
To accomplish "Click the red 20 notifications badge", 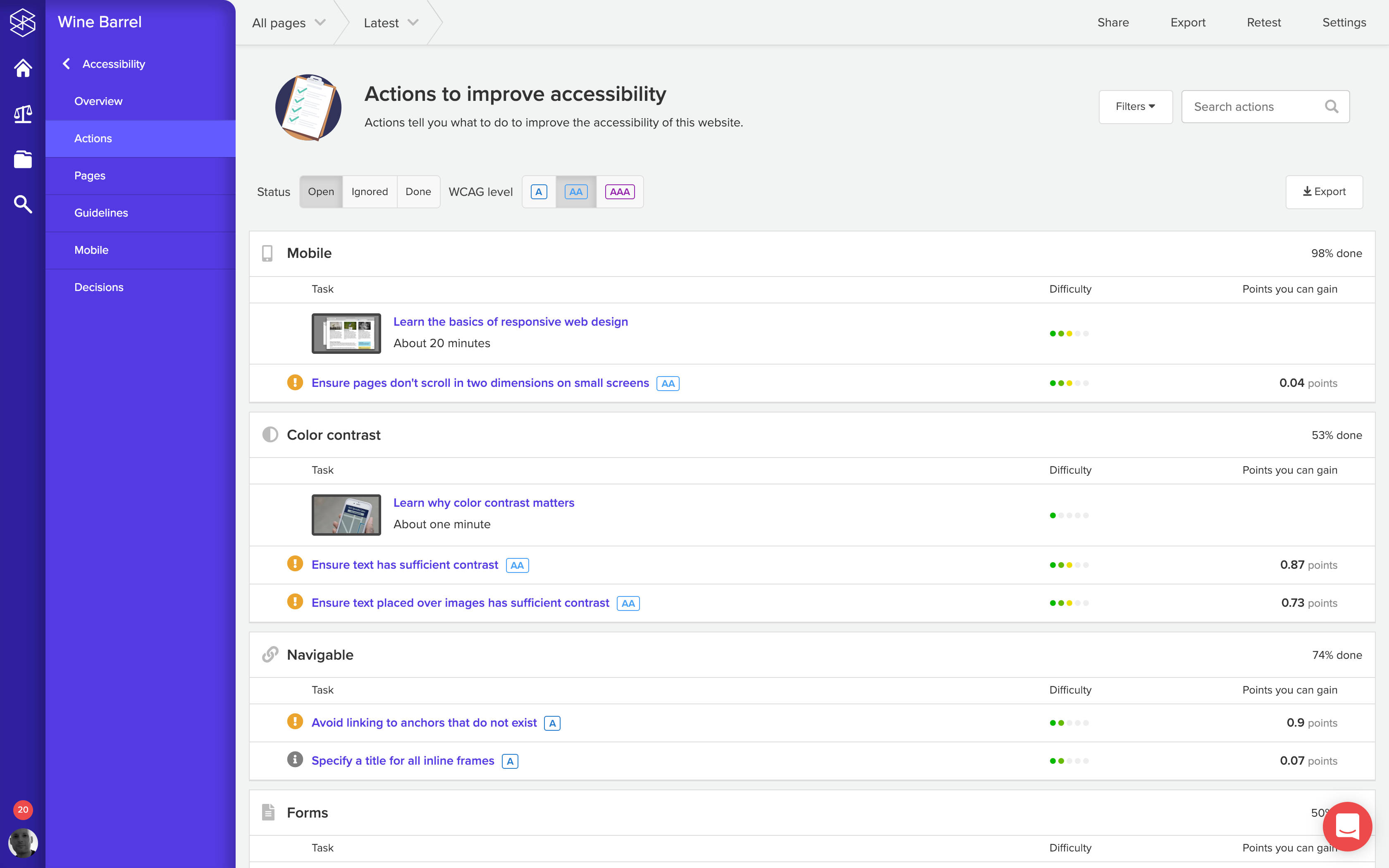I will tap(23, 809).
